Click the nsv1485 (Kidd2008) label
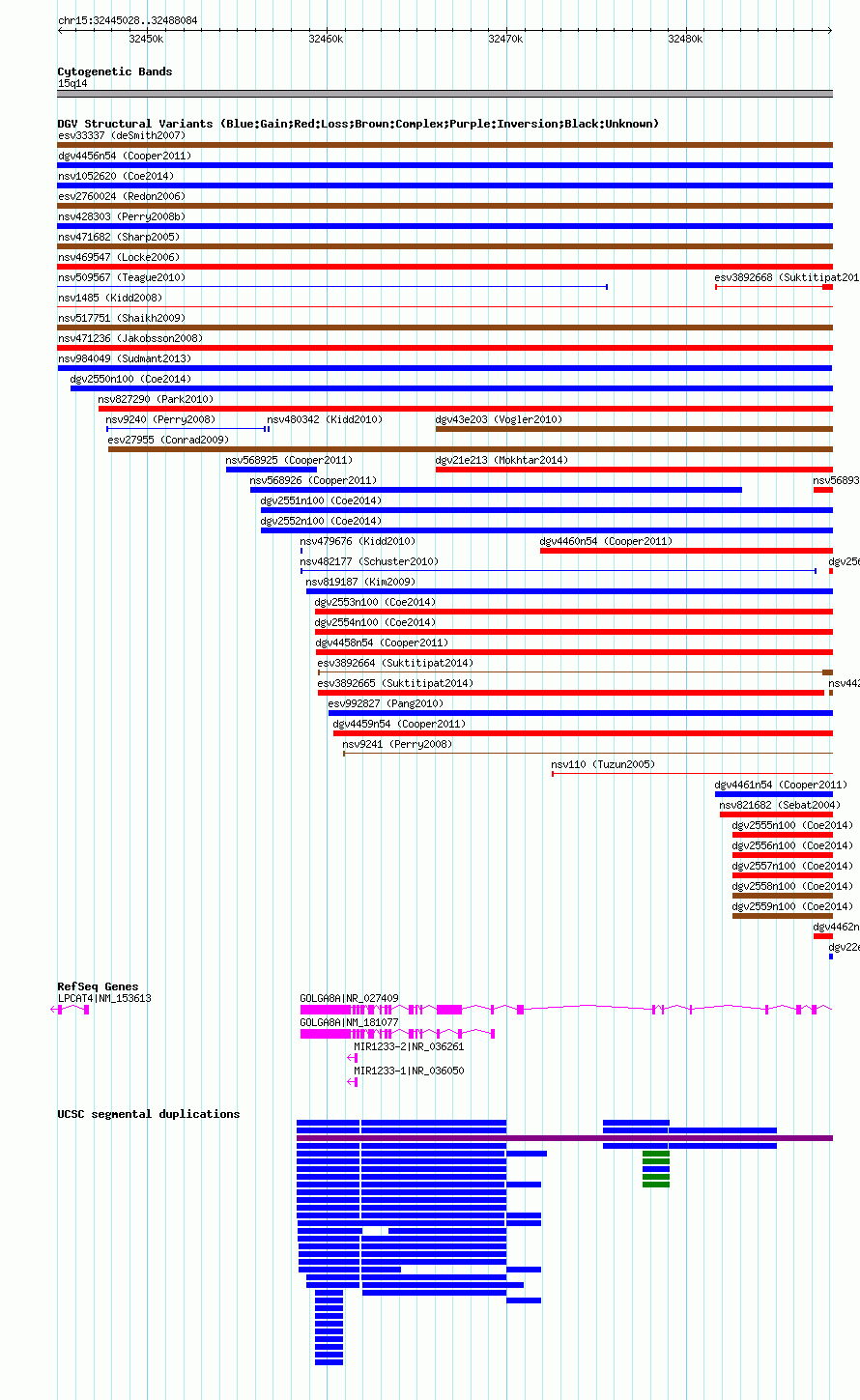860x1400 pixels. pos(110,298)
